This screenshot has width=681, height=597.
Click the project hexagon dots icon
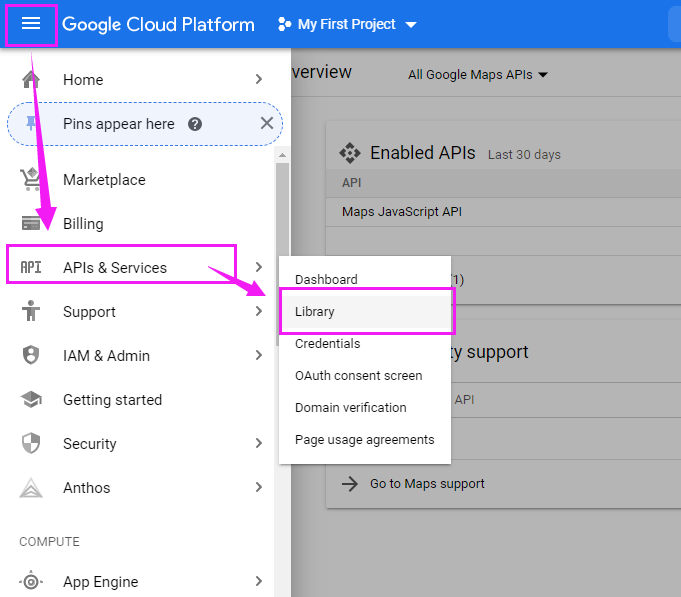coord(284,24)
